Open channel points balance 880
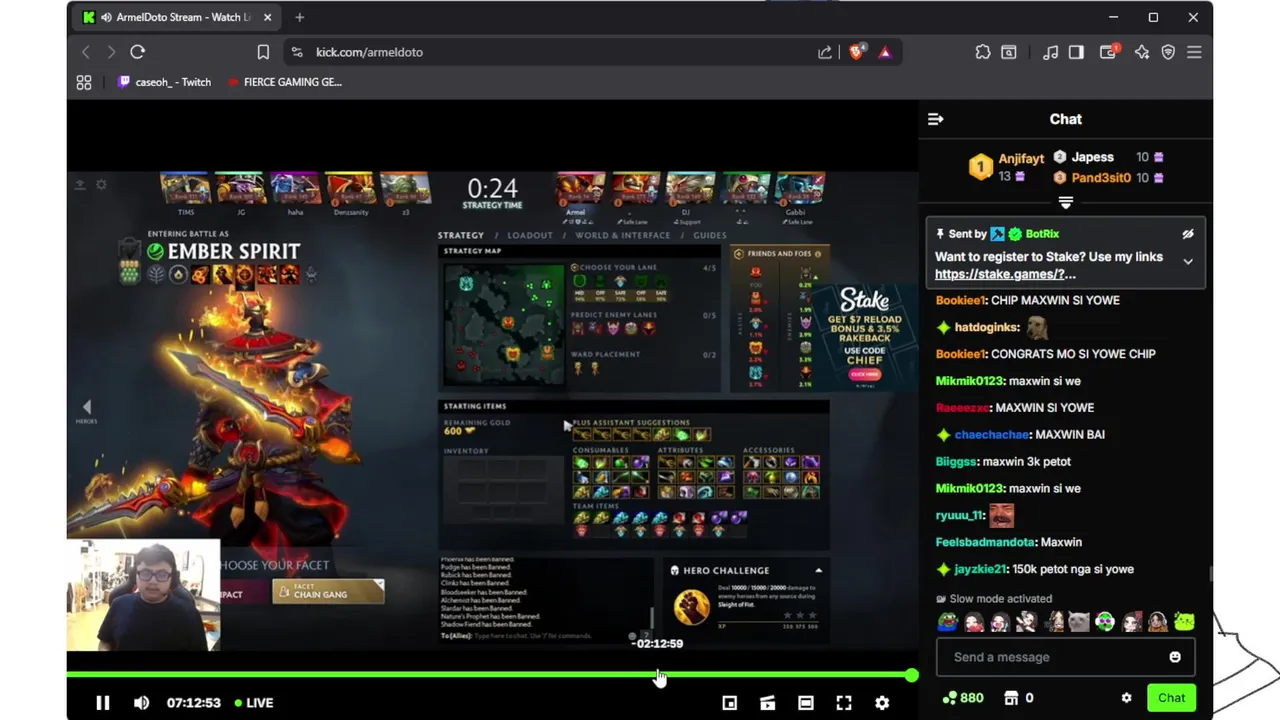This screenshot has width=1280, height=720. (963, 698)
